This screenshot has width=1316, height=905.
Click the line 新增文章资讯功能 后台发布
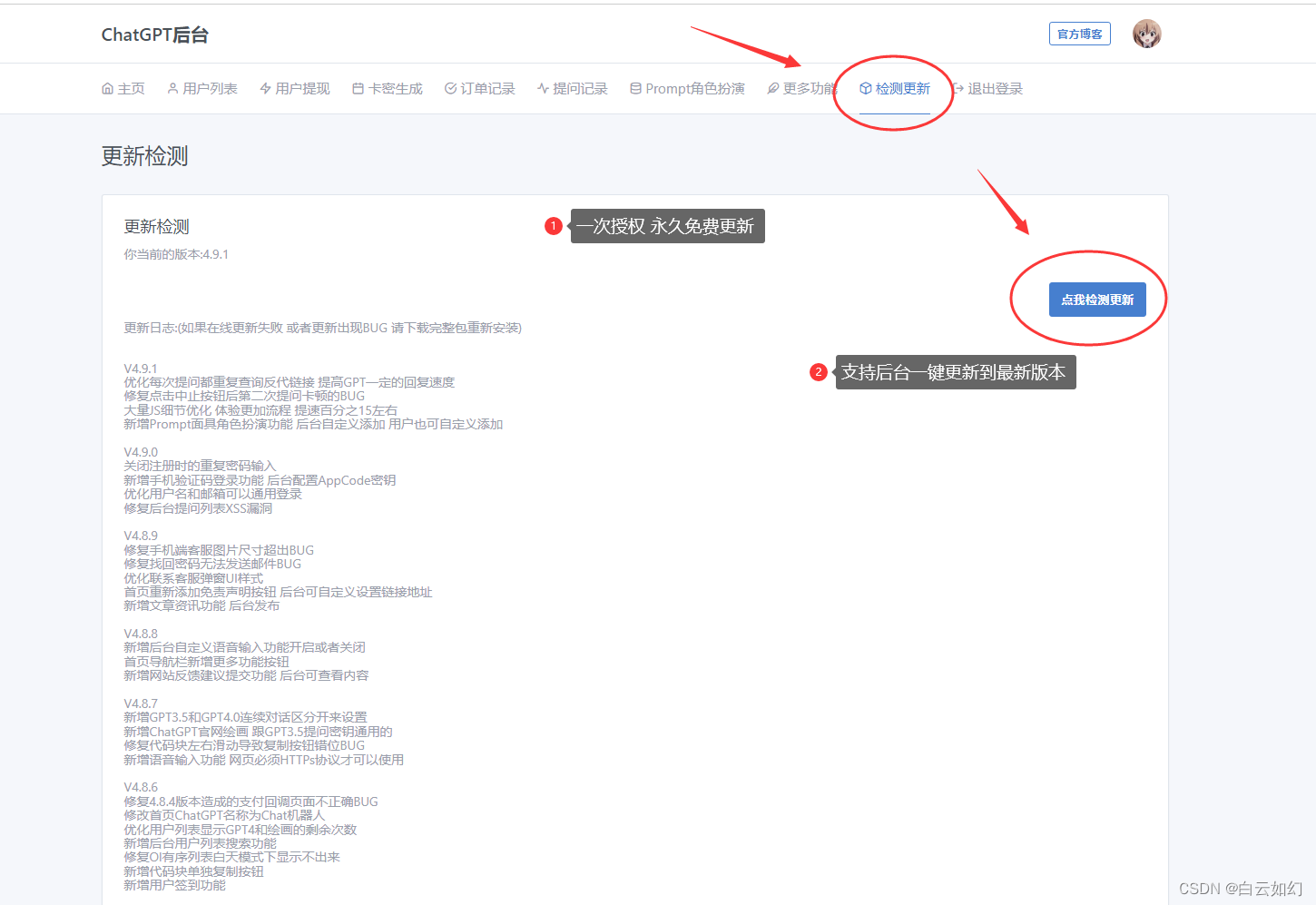pos(201,605)
